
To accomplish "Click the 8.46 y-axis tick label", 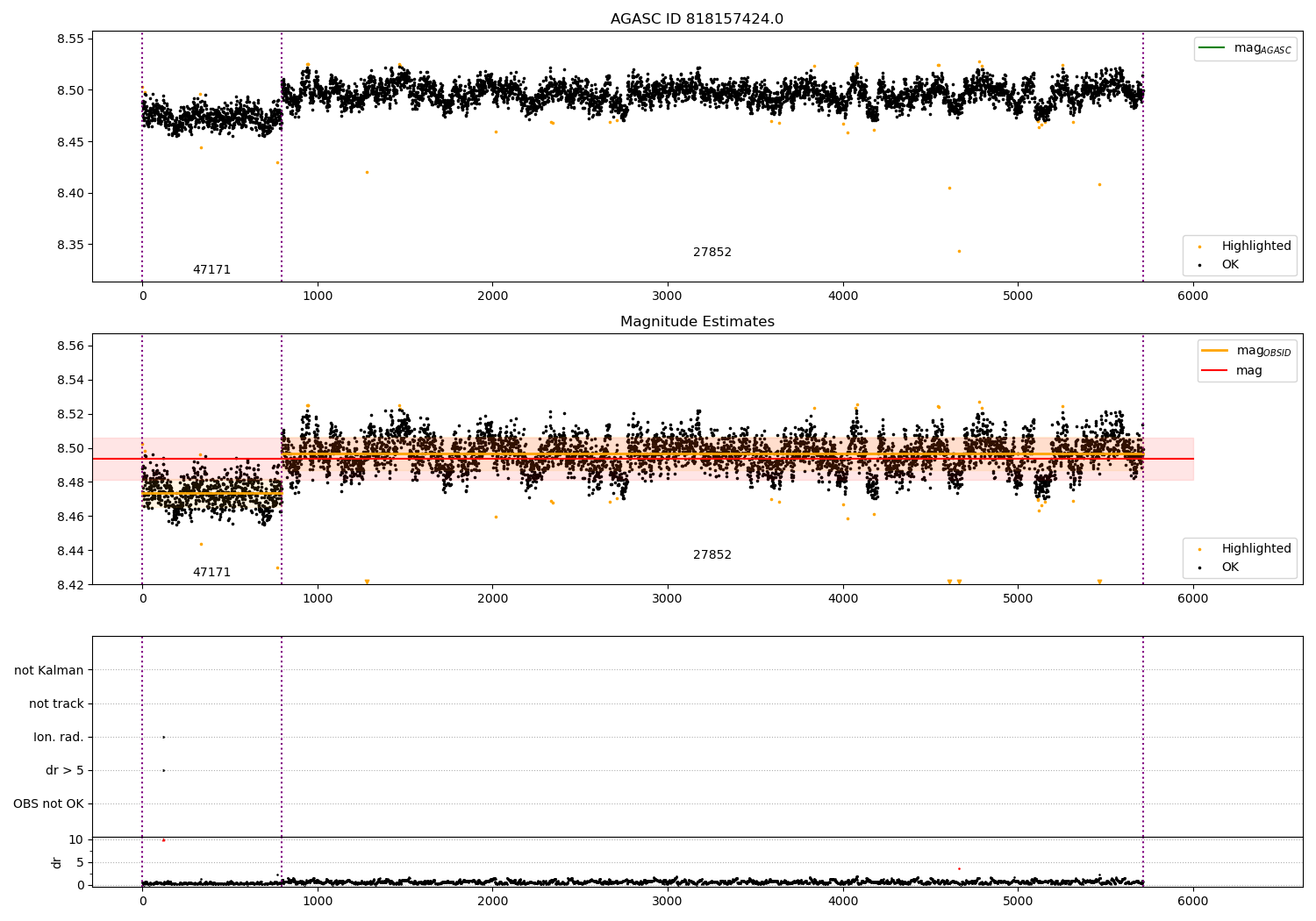I will point(69,518).
